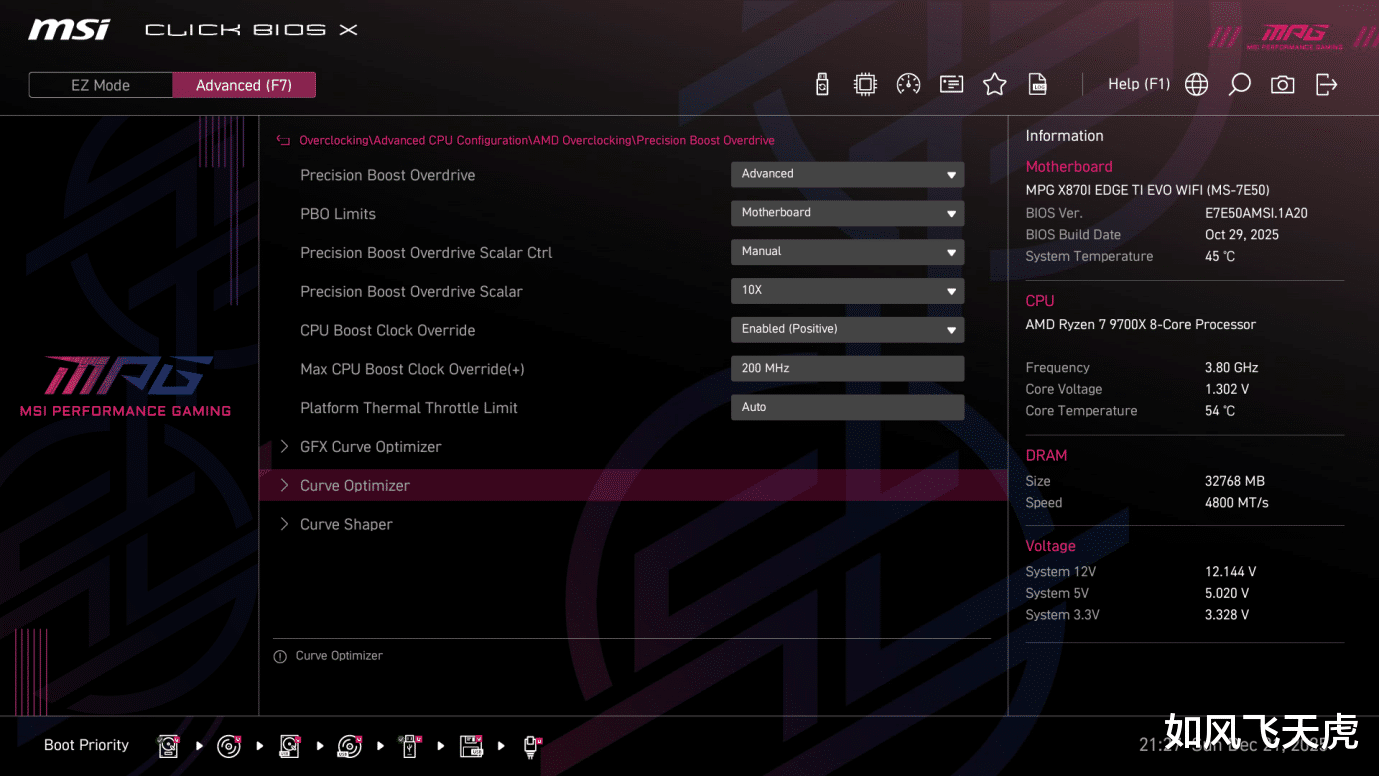
Task: Click the DRAM speed value "4800 MT/s"
Action: tap(1237, 503)
